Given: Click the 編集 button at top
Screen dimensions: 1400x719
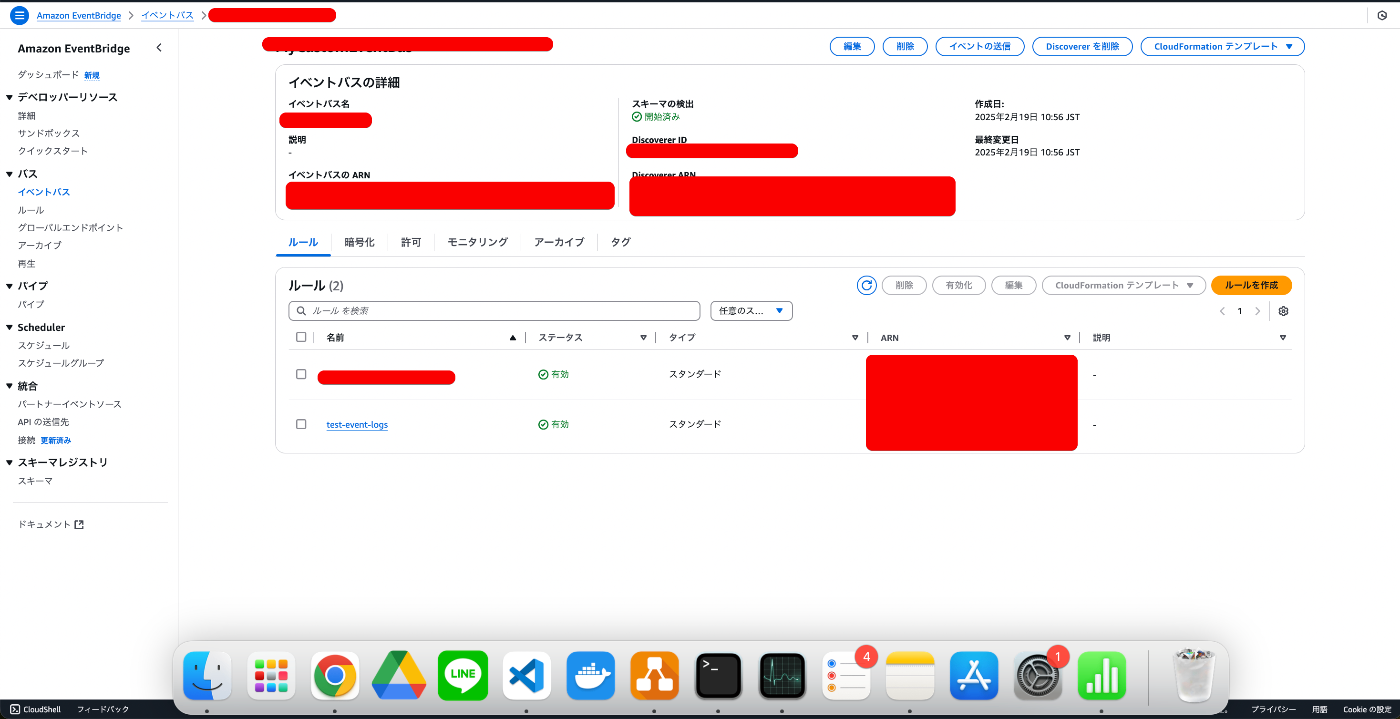Looking at the screenshot, I should [x=852, y=46].
